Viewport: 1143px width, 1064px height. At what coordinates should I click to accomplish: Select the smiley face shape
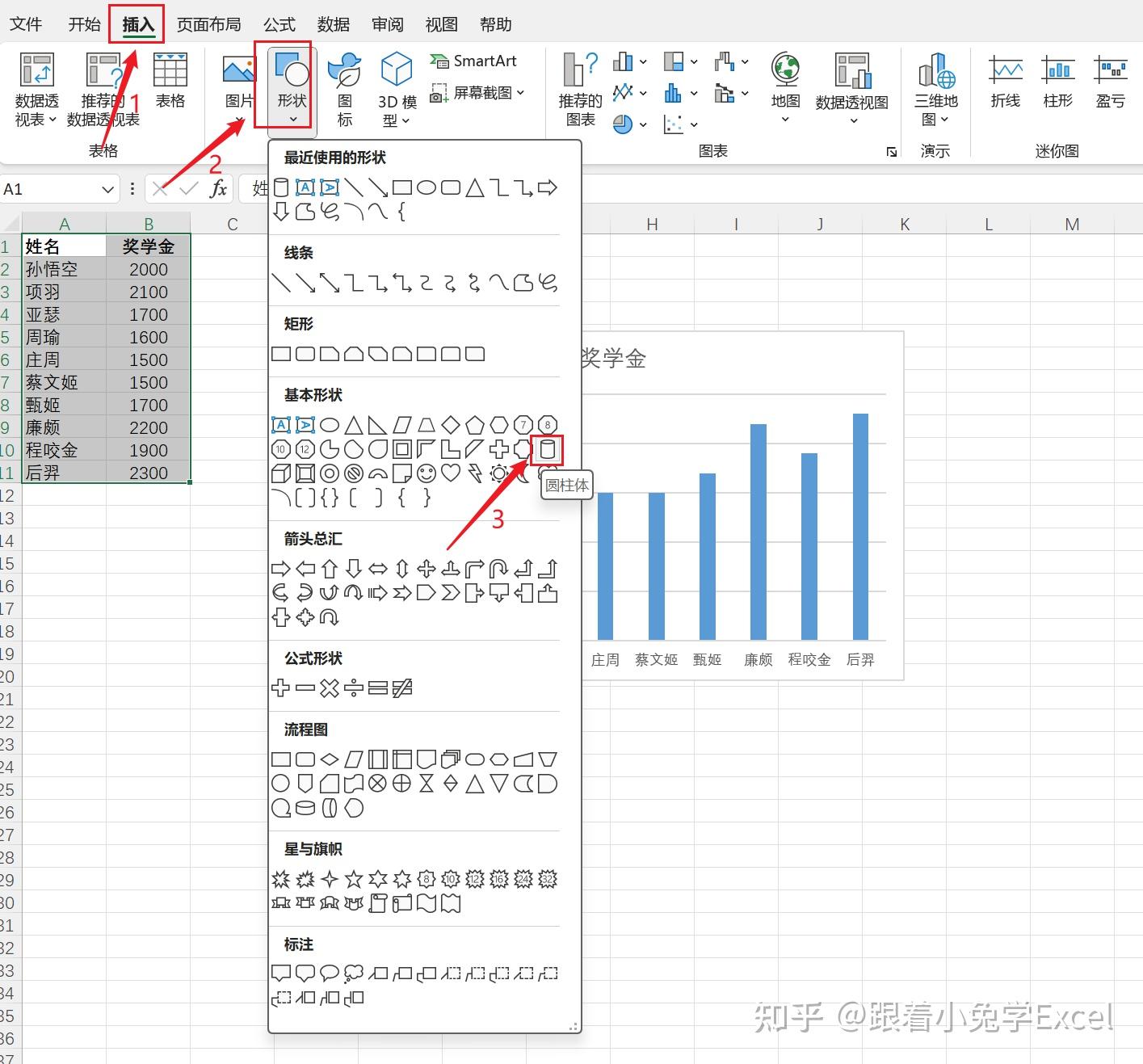(426, 473)
